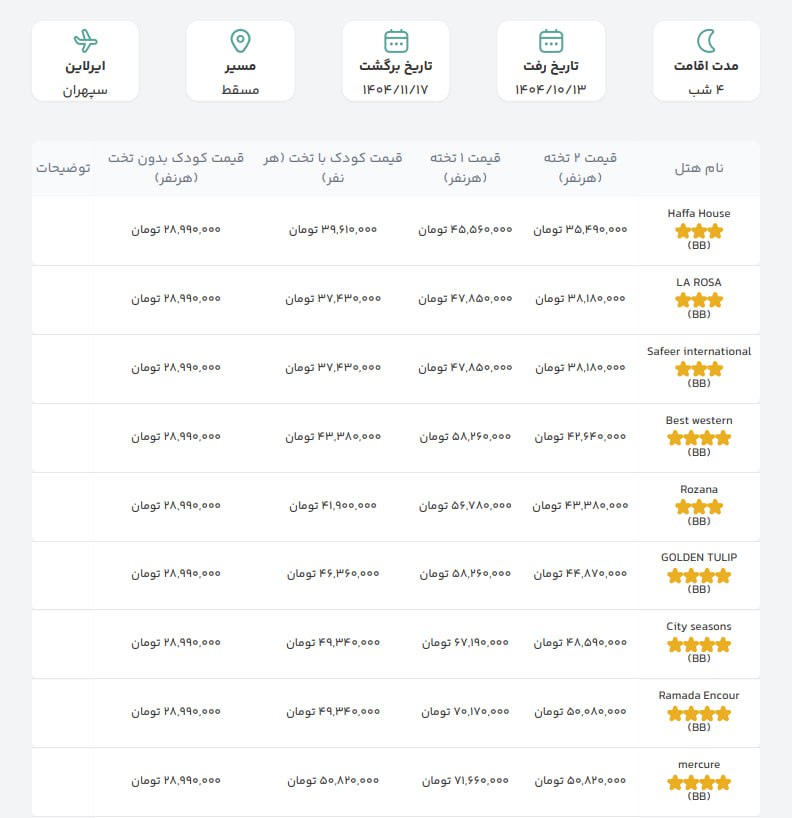The image size is (792, 818).
Task: Click the moon stay duration icon
Action: [x=707, y=41]
